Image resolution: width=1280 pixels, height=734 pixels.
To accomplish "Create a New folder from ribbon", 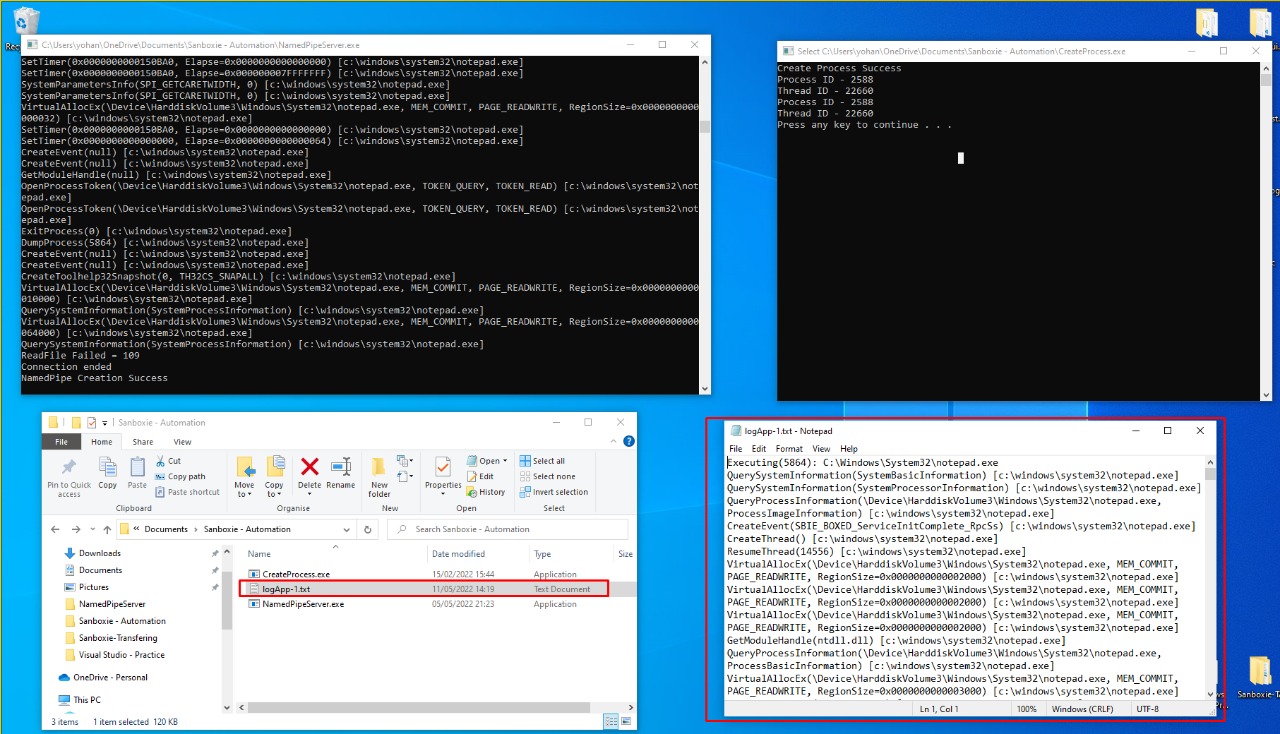I will [379, 477].
